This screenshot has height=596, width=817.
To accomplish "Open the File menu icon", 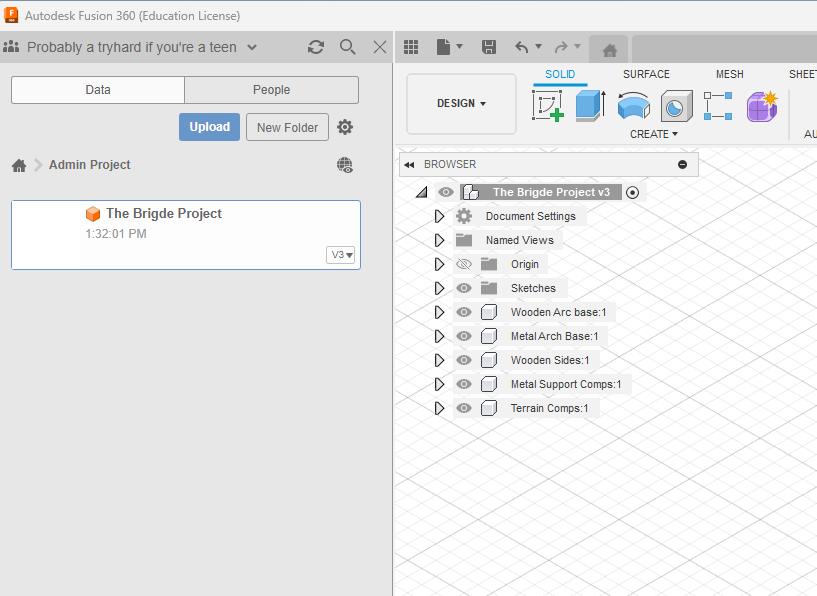I will coord(443,47).
